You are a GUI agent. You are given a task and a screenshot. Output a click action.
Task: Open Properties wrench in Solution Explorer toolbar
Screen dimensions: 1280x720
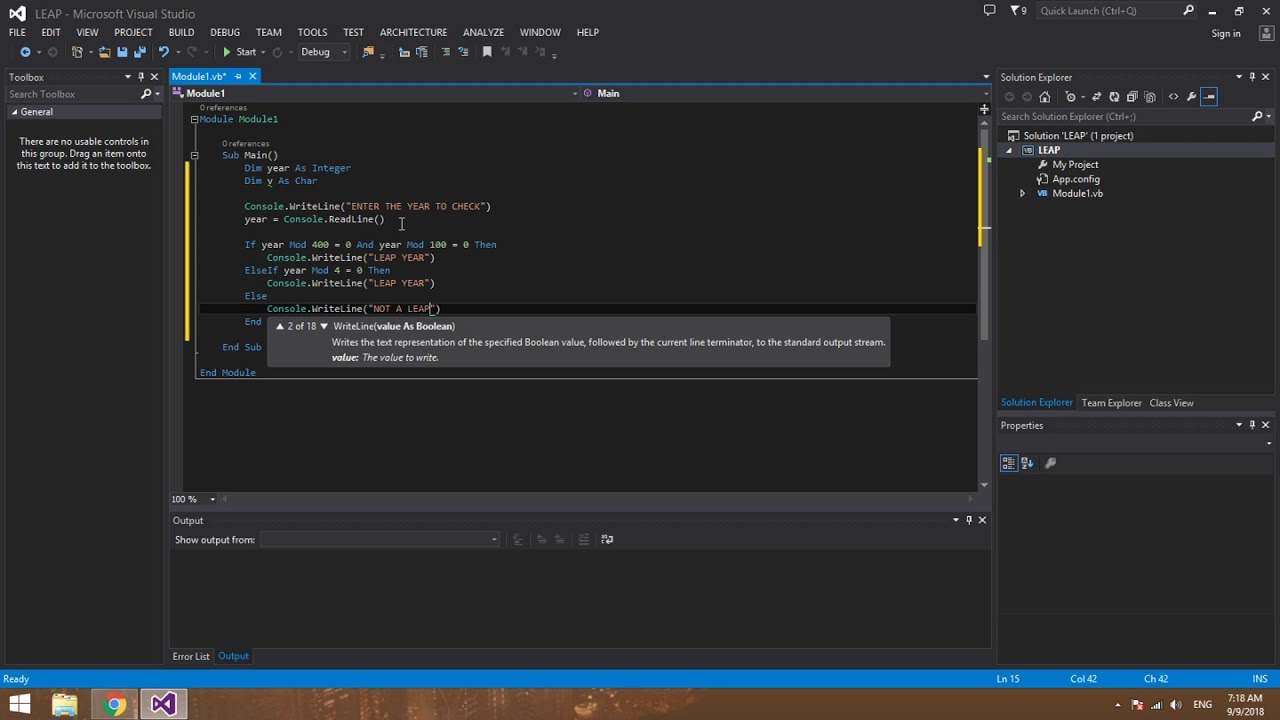(1191, 97)
